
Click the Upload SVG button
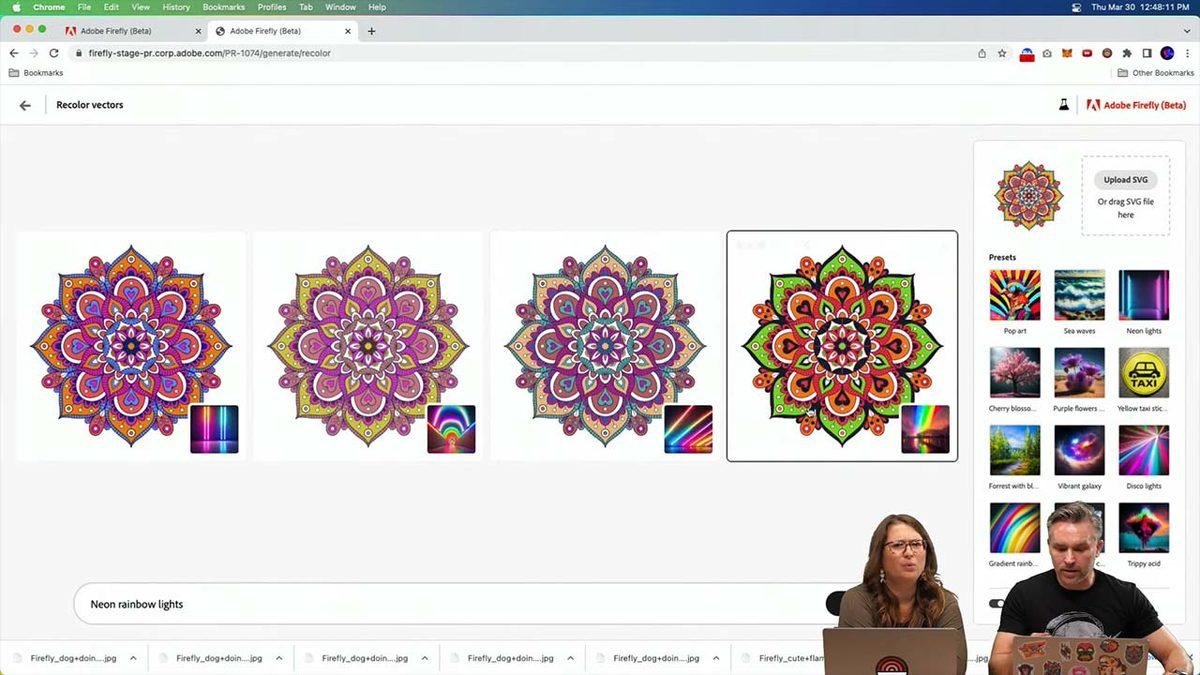1125,180
